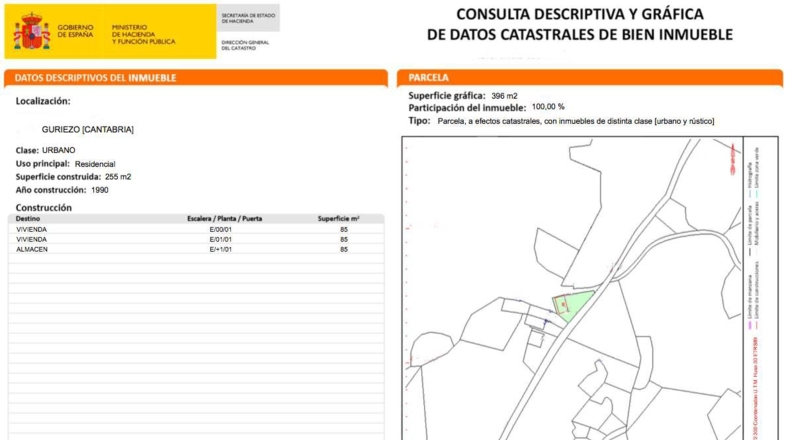Screen dimensions: 790x440
Task: Select the 'Residencial' value
Action: tap(95, 164)
